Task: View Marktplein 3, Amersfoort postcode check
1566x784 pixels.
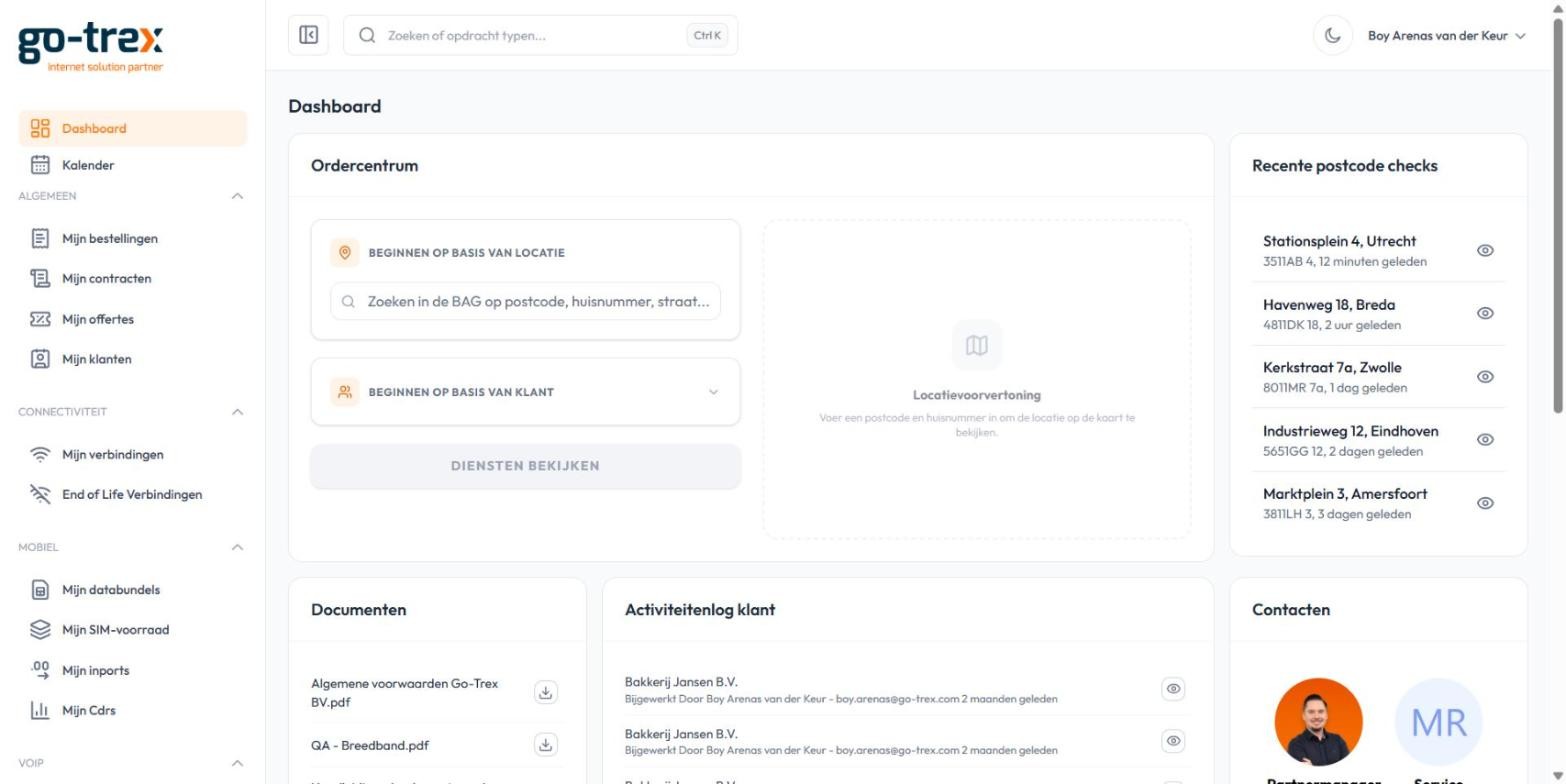Action: (x=1485, y=503)
